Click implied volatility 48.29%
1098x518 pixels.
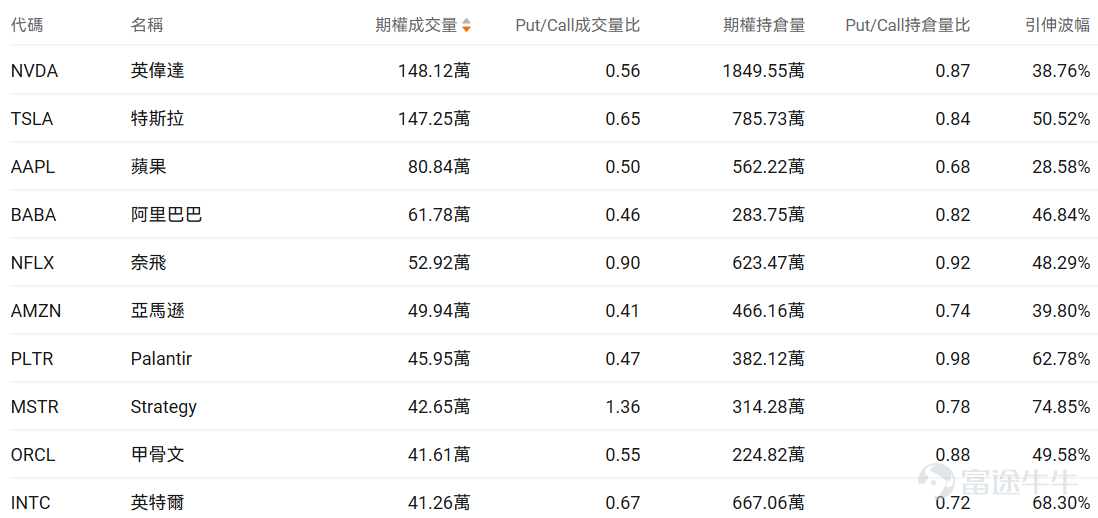tap(1061, 262)
